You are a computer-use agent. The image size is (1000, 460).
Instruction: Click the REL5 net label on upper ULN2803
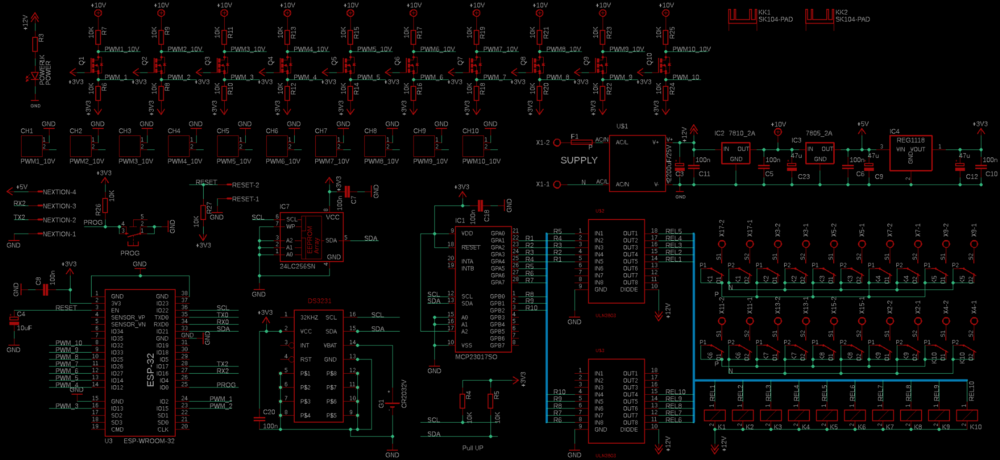click(673, 231)
